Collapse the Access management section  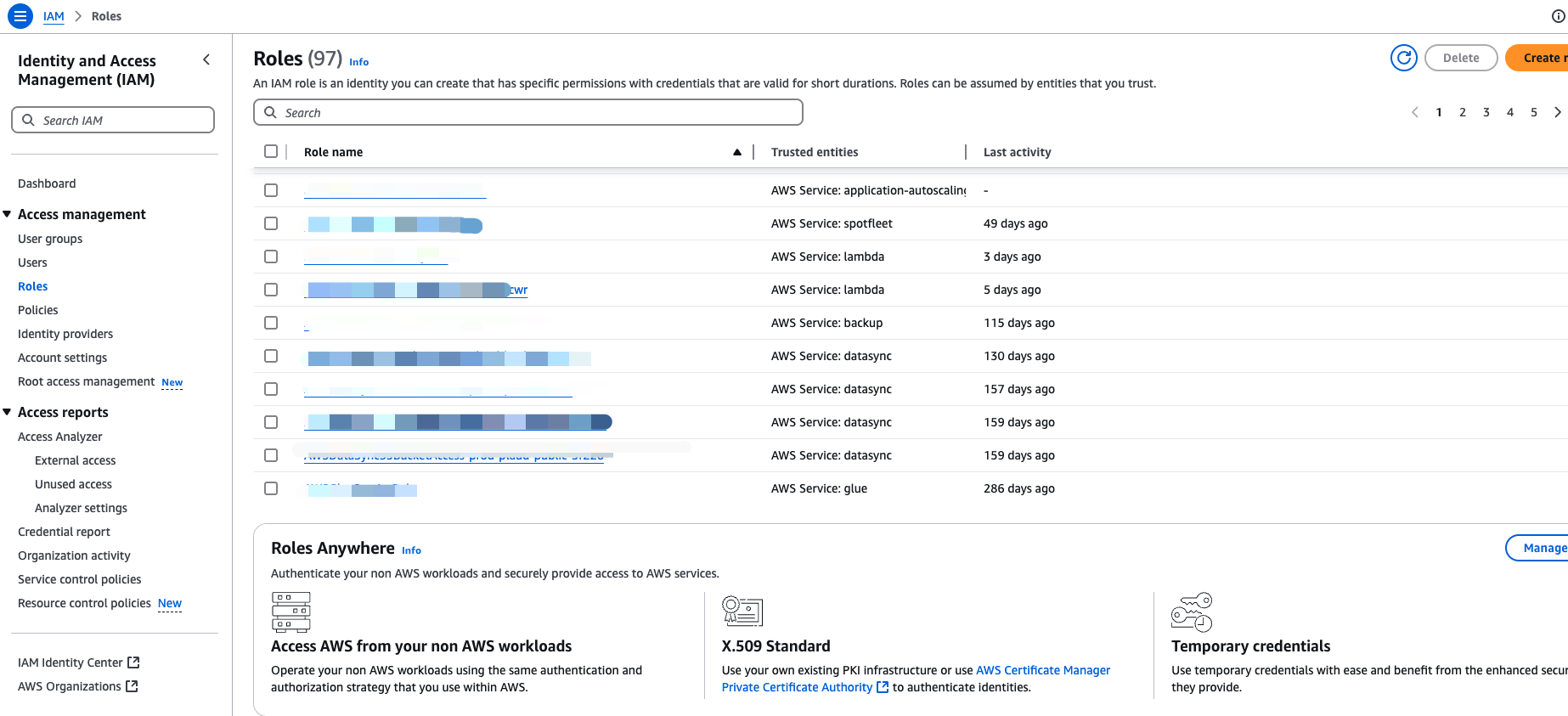click(8, 214)
